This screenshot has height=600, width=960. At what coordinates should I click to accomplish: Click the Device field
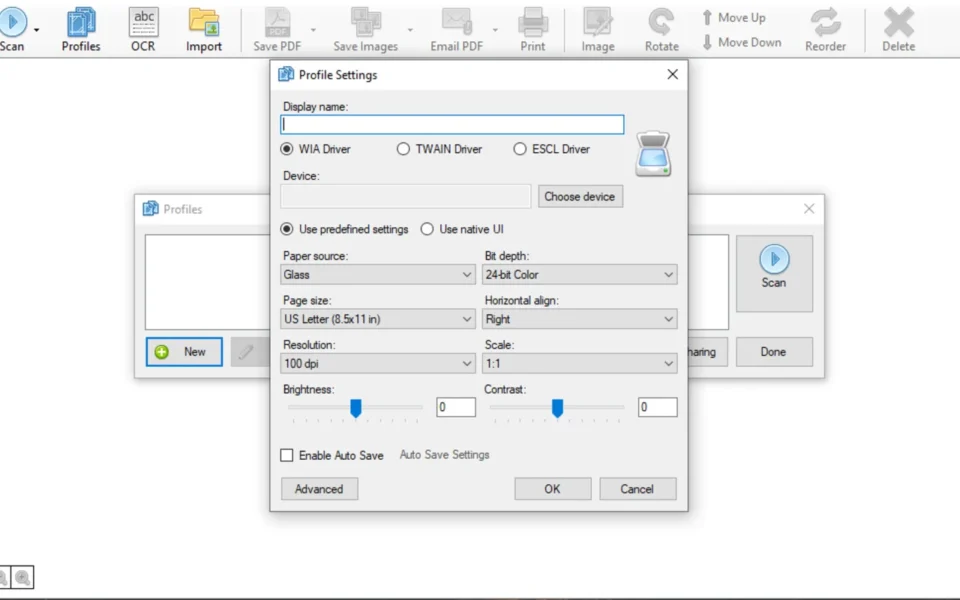(405, 197)
